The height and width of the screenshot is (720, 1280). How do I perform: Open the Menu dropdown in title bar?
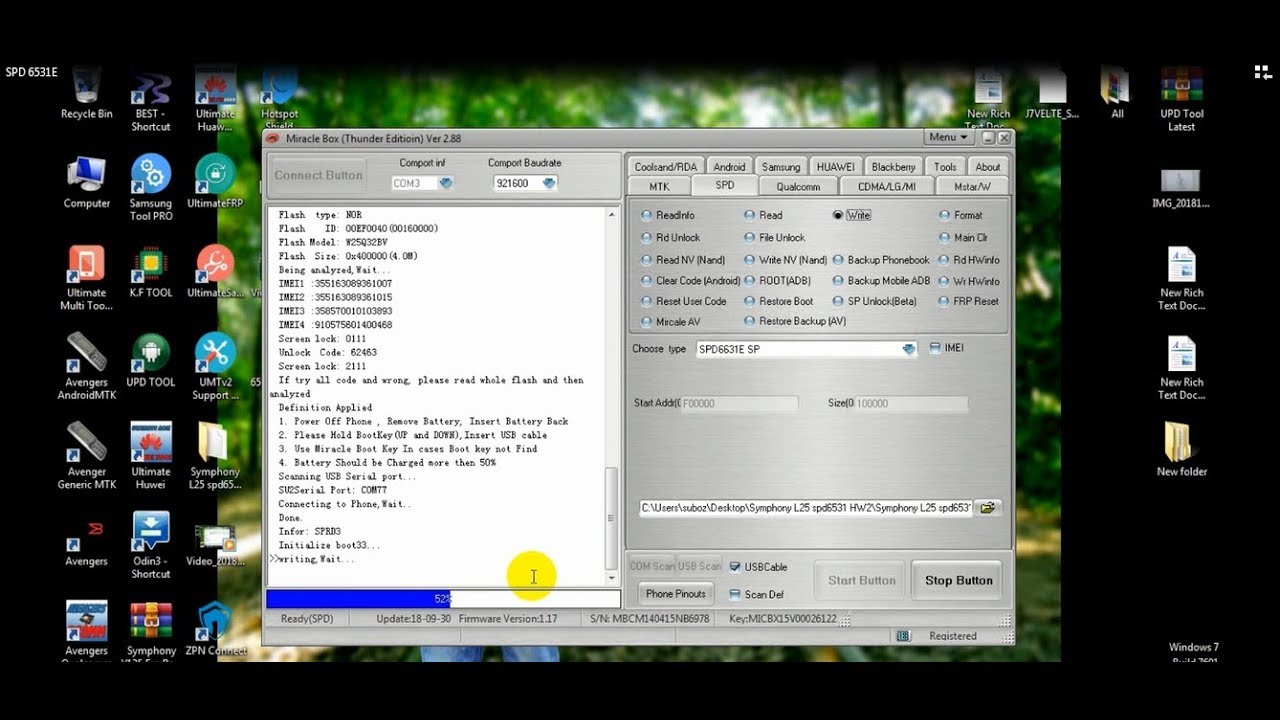pyautogui.click(x=949, y=137)
